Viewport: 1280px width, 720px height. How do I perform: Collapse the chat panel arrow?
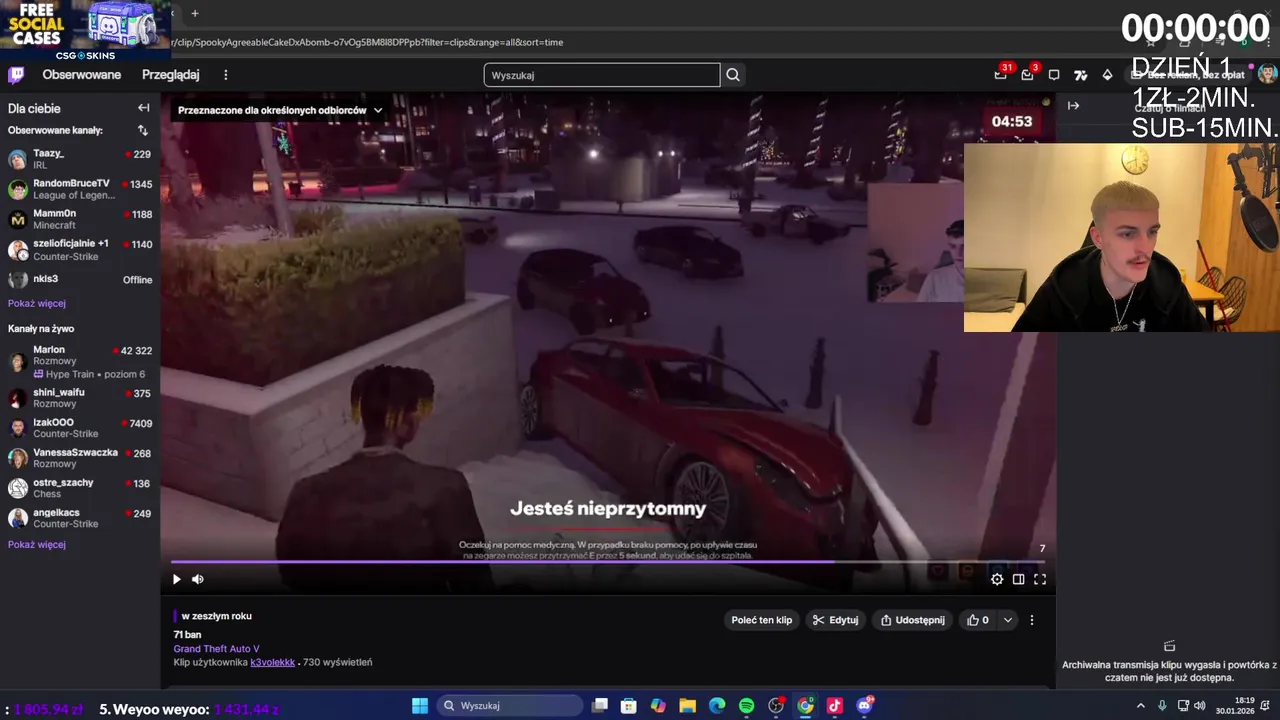1073,105
